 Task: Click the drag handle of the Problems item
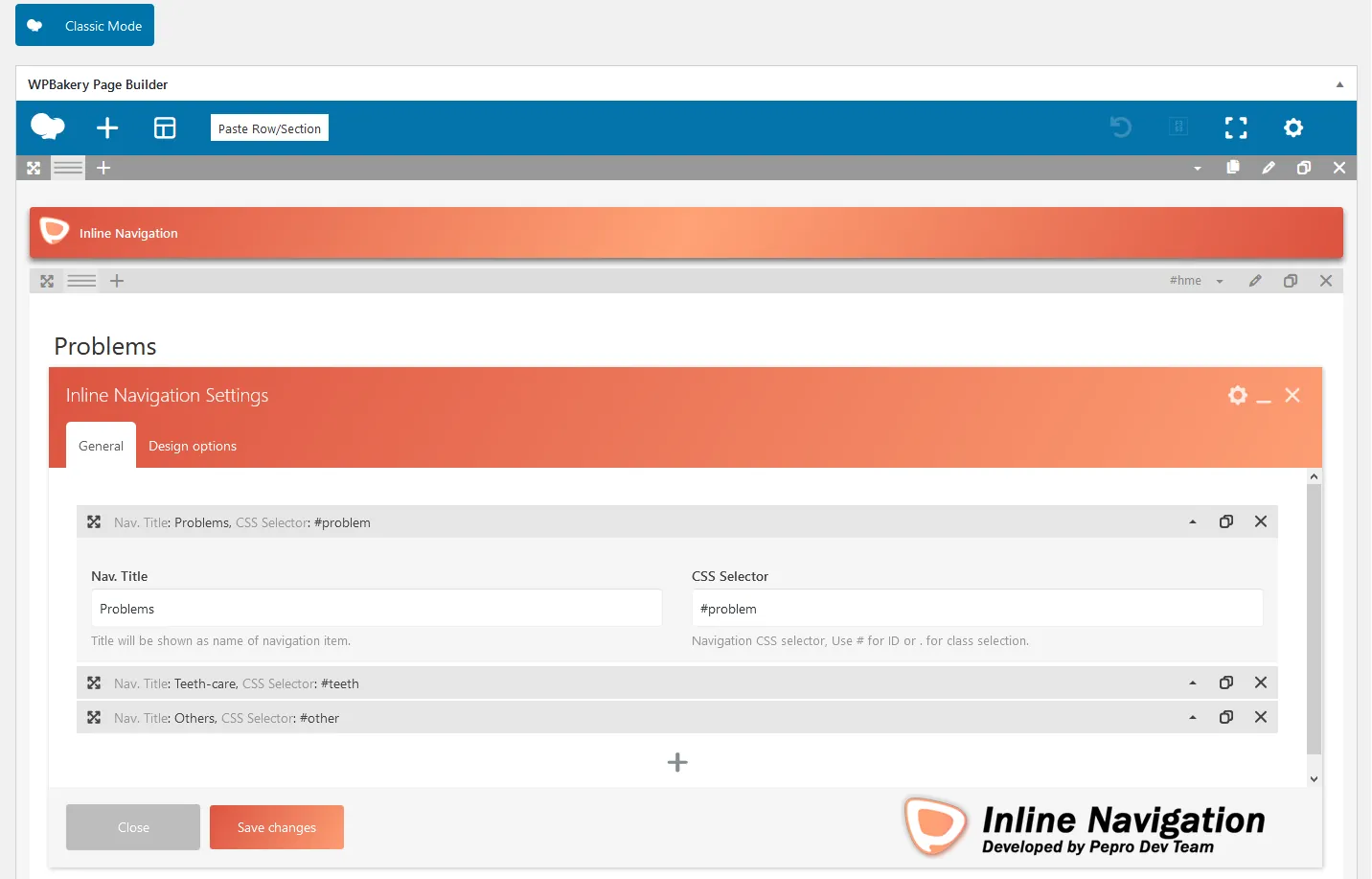(x=94, y=521)
